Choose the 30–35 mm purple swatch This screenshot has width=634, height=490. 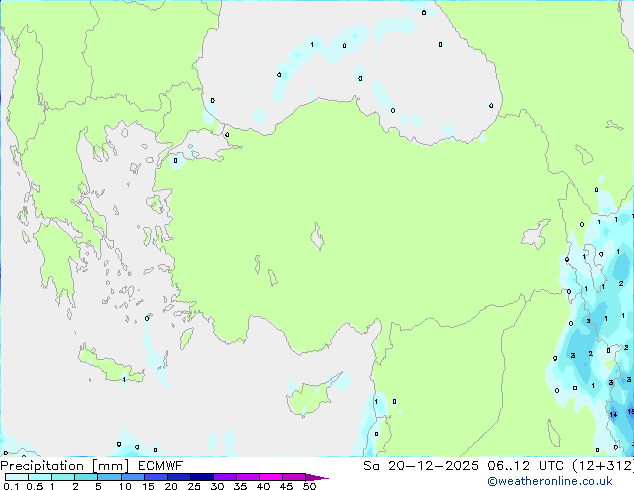pos(224,477)
